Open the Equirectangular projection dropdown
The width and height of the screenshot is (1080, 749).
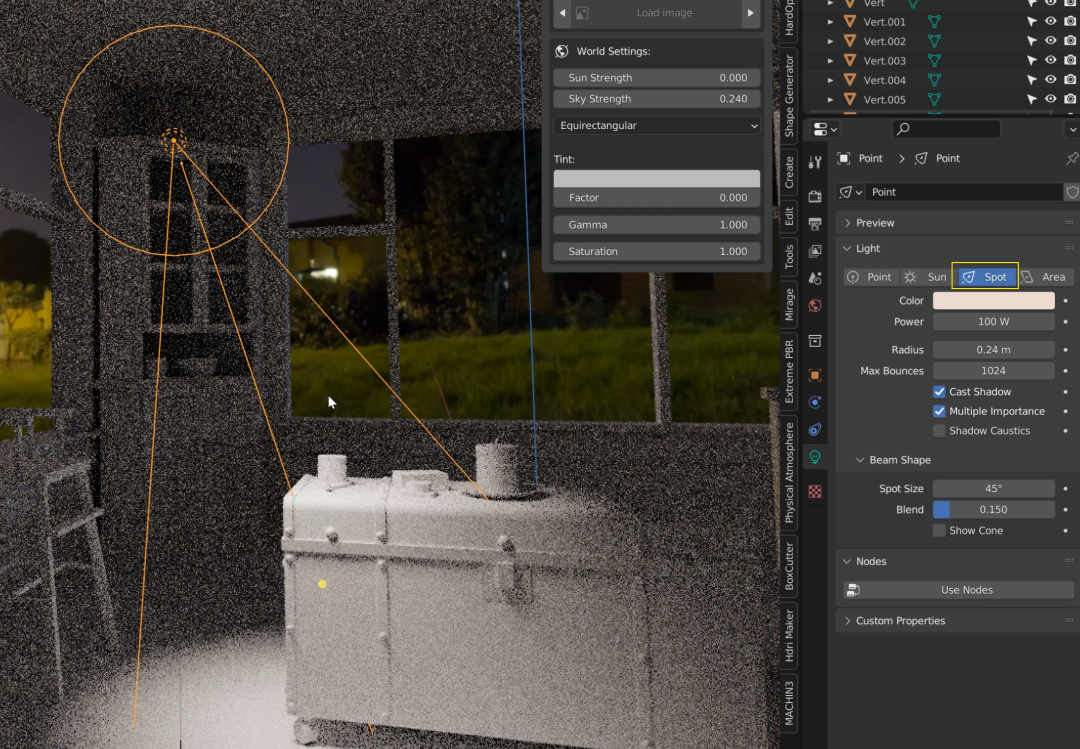[x=657, y=125]
